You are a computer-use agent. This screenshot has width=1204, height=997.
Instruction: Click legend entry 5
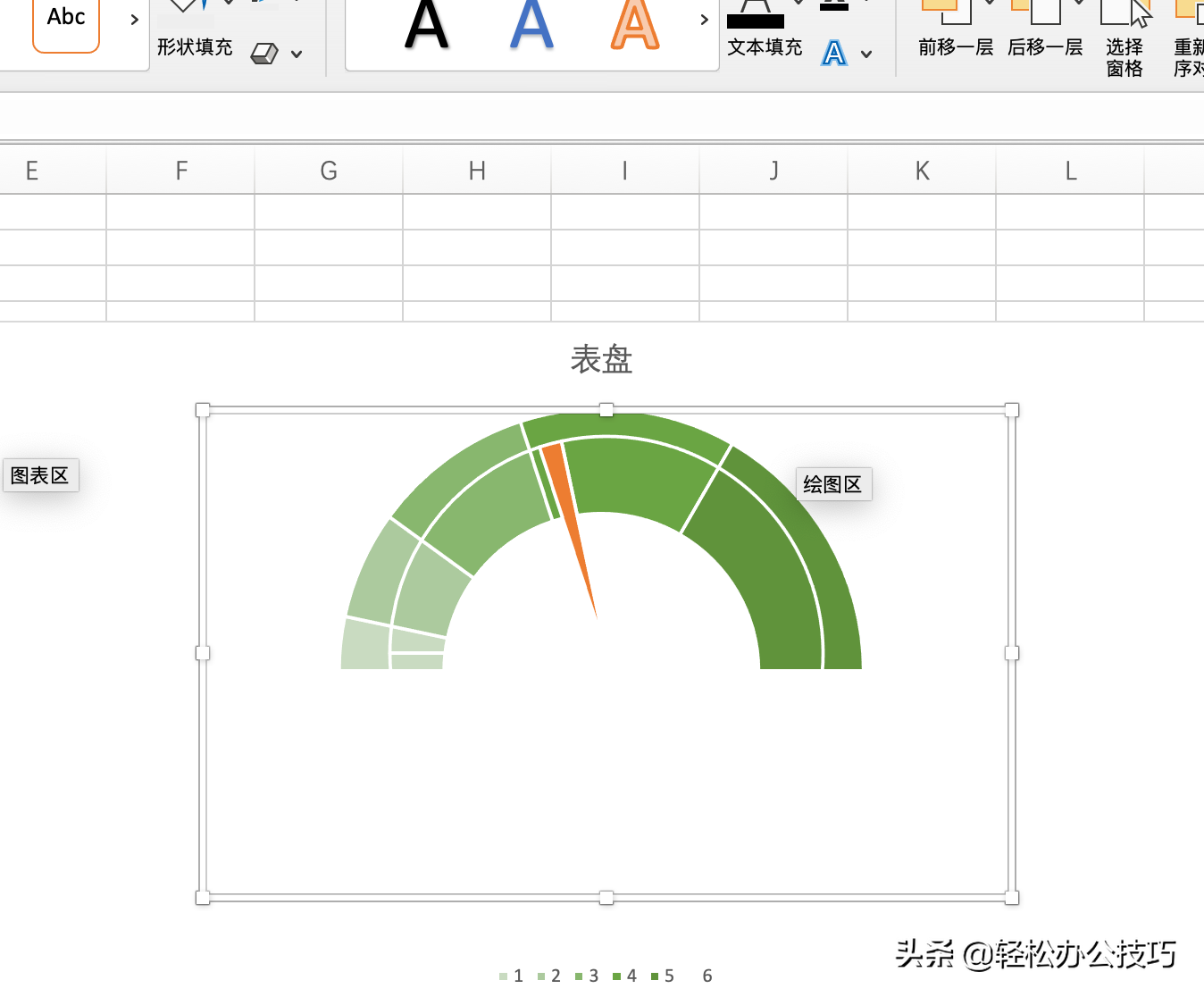click(x=663, y=976)
